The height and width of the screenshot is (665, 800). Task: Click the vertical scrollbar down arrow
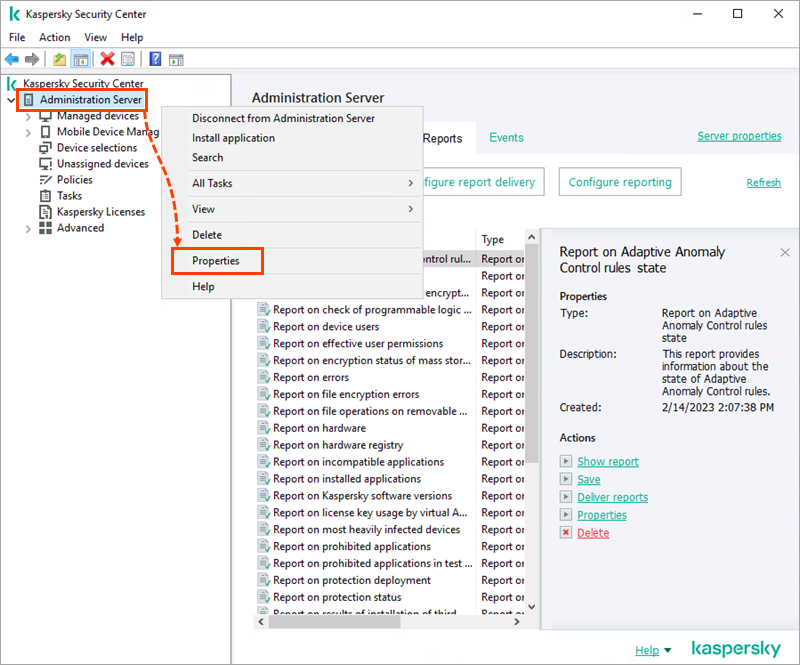click(532, 605)
